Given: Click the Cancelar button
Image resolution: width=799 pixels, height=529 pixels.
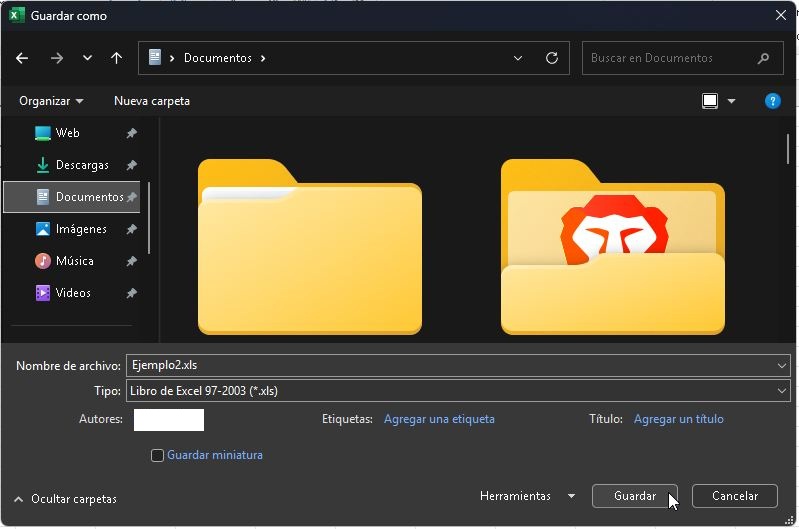Looking at the screenshot, I should (x=734, y=496).
